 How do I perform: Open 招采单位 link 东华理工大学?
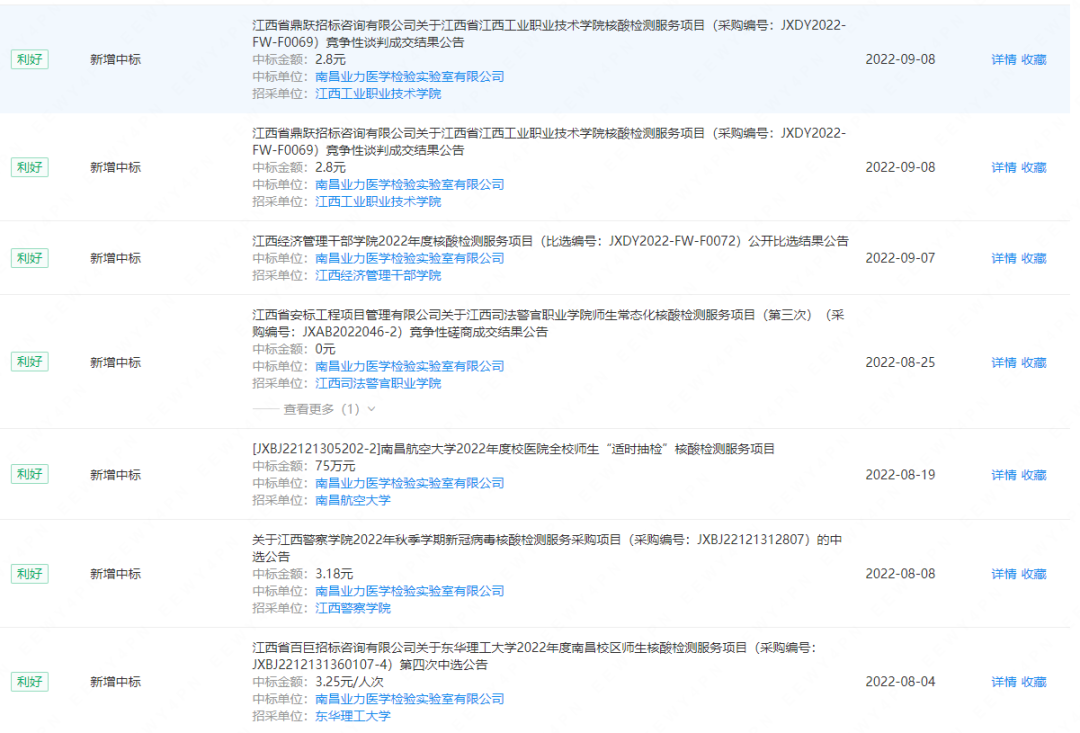353,716
